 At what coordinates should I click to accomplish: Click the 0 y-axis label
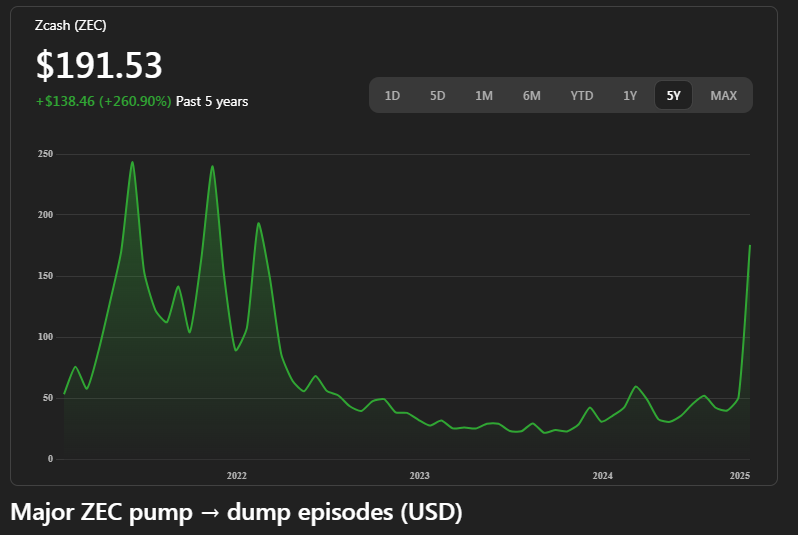coord(50,459)
